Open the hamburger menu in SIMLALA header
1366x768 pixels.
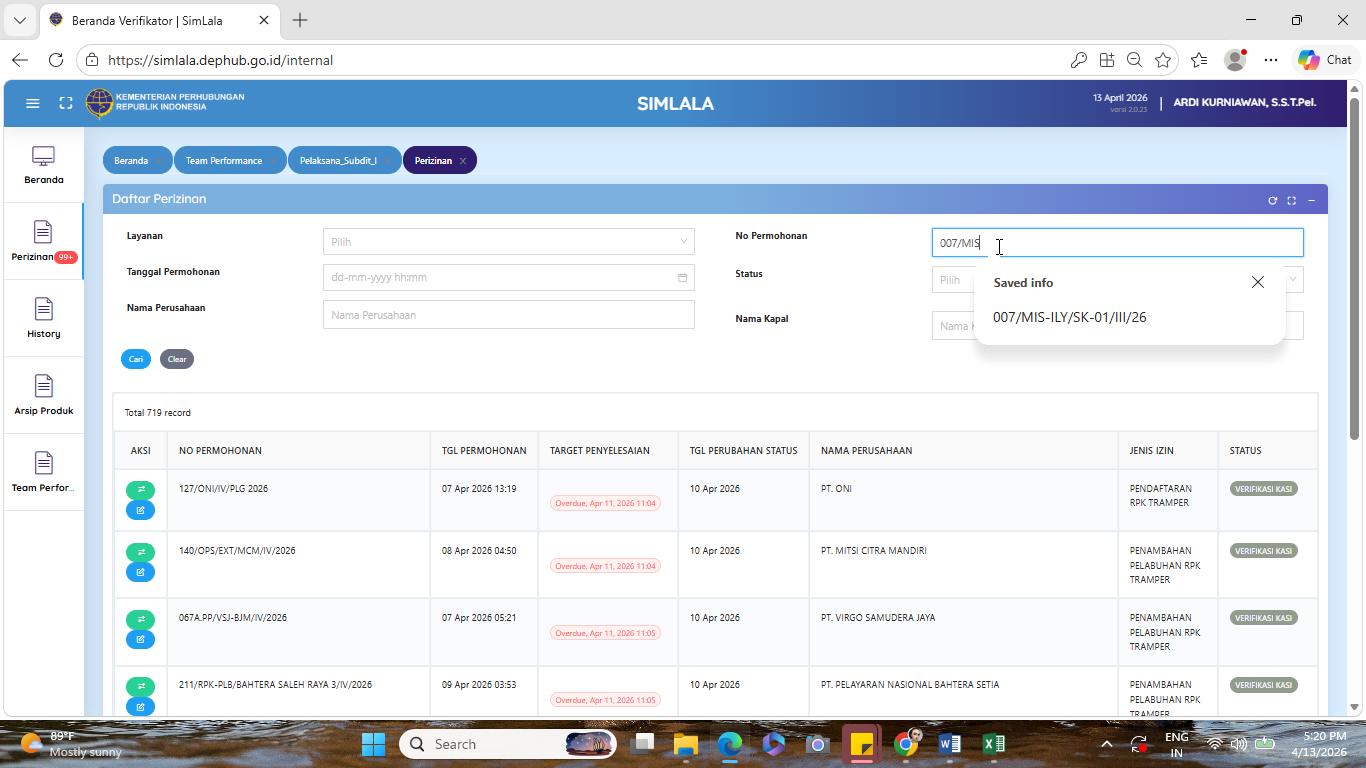(x=33, y=103)
